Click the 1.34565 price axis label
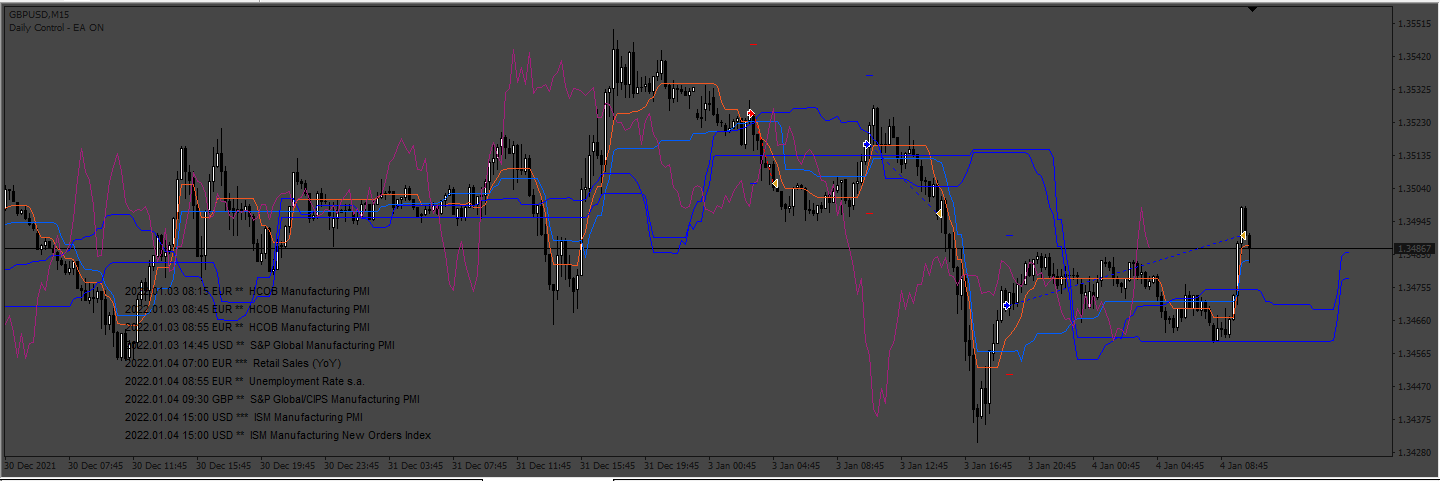Screen dimensions: 1440x481 [1415, 353]
